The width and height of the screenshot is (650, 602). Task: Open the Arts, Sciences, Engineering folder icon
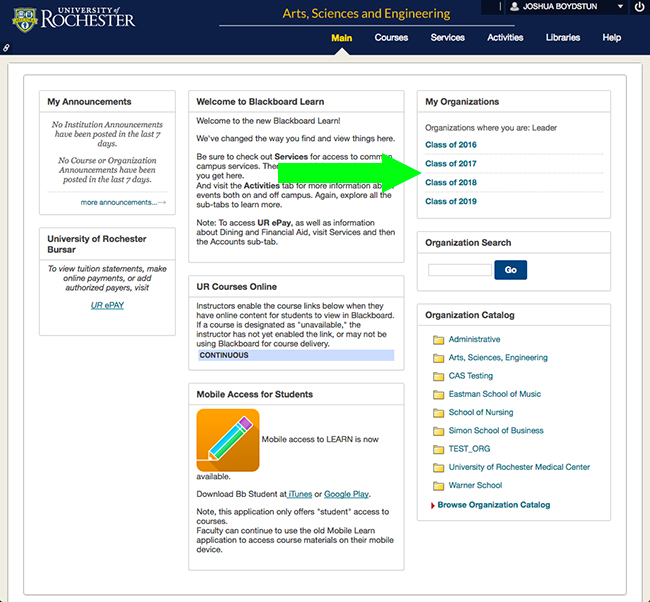pyautogui.click(x=438, y=358)
